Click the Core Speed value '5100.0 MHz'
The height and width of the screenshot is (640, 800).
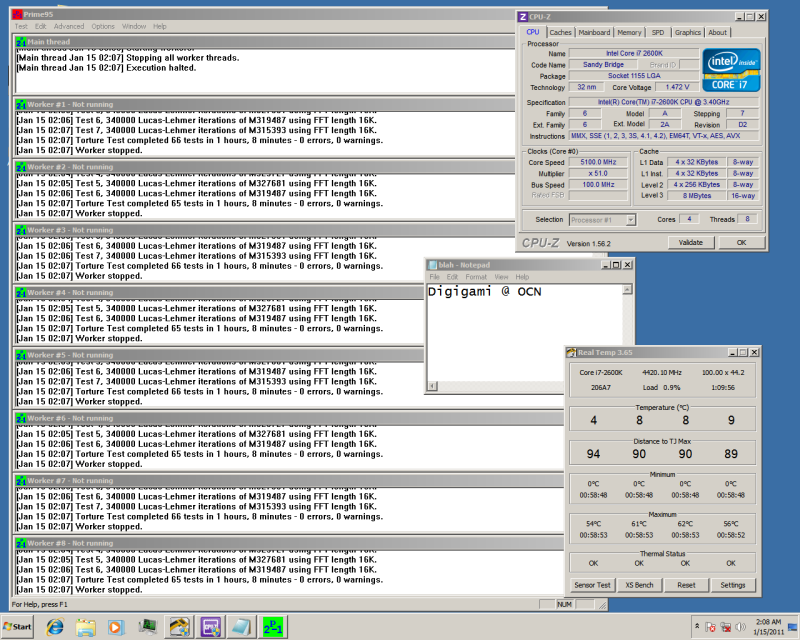(598, 162)
